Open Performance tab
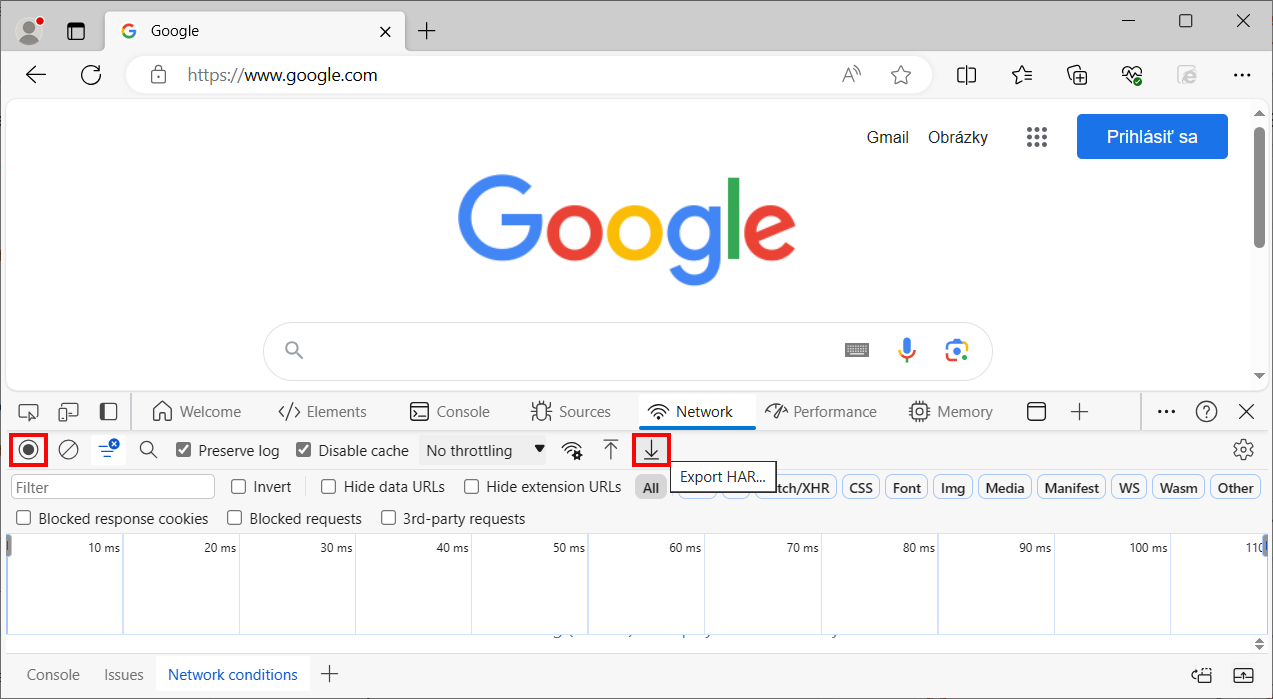The width and height of the screenshot is (1273, 699). coord(821,412)
